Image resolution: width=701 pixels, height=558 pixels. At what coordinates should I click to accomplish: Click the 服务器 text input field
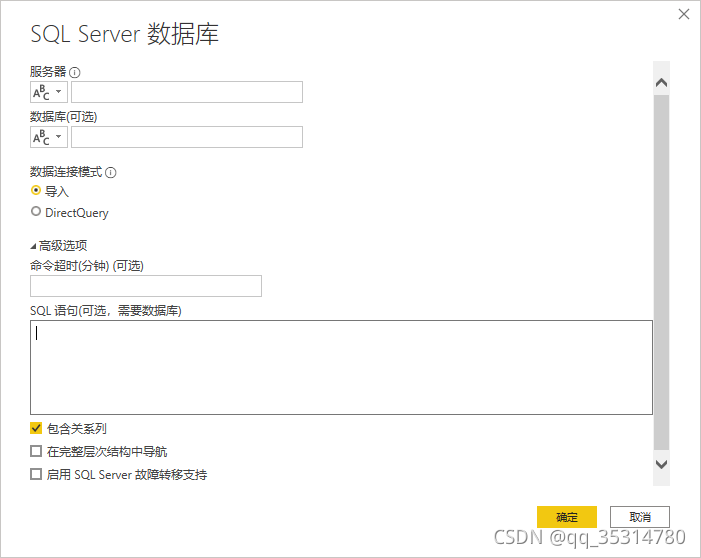click(187, 92)
